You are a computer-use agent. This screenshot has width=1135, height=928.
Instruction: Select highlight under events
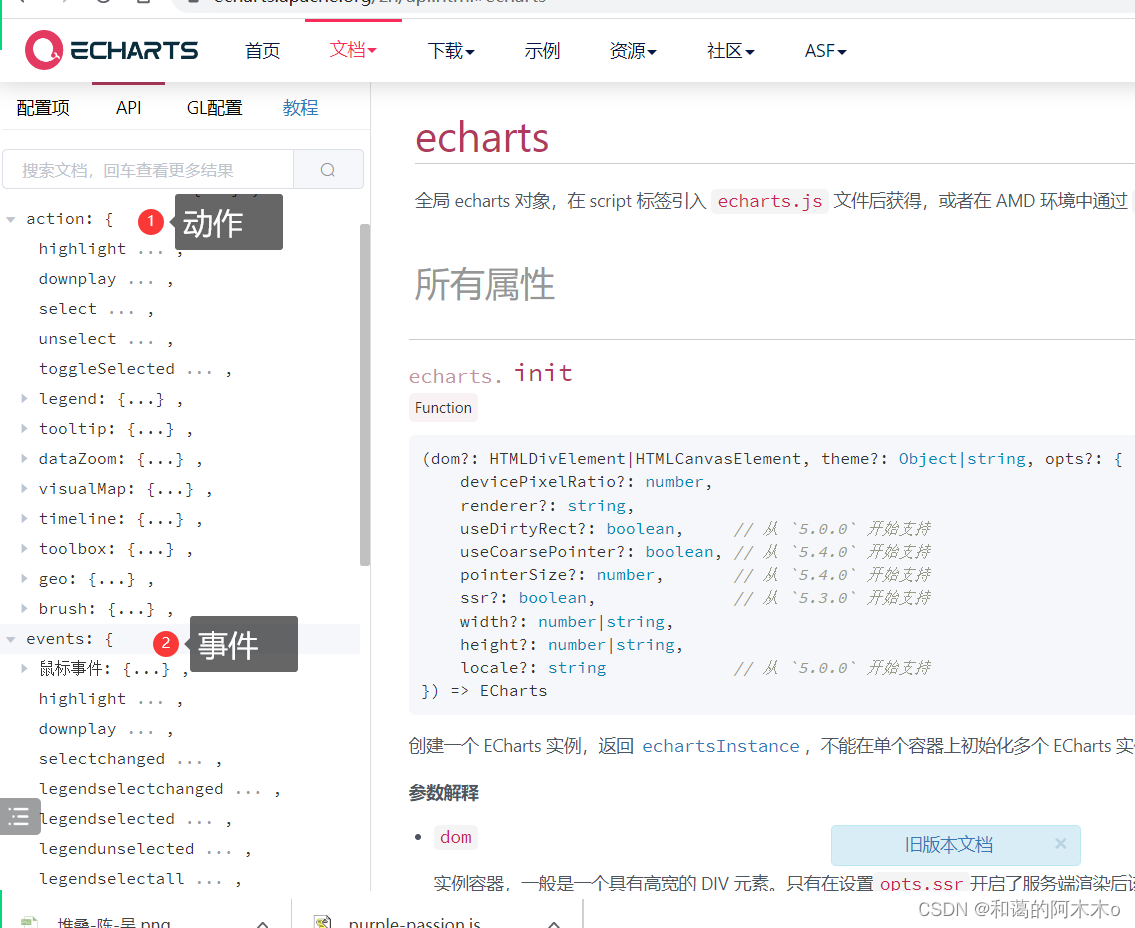click(82, 699)
